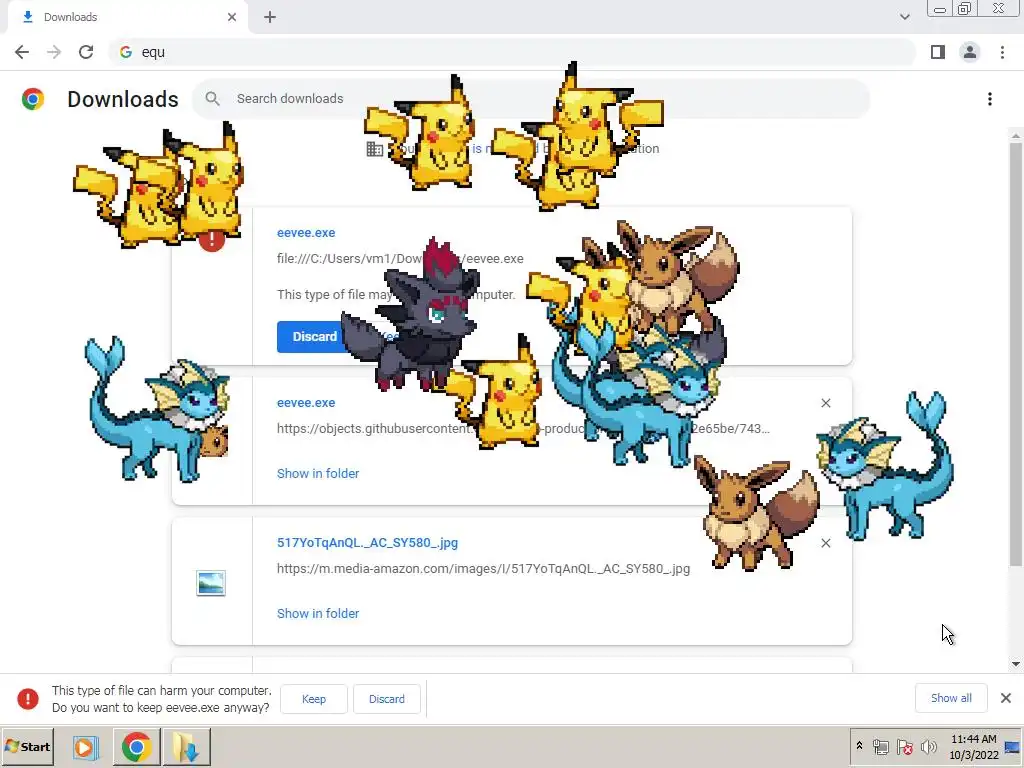Viewport: 1024px width, 768px height.
Task: Open a new tab with plus button
Action: pyautogui.click(x=270, y=17)
